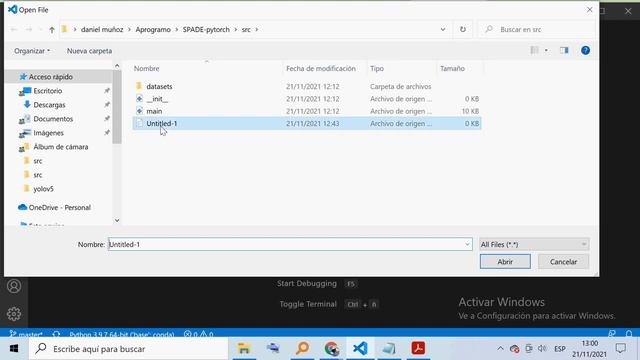Open VS Code notifications bell
Screen dimensions: 640x360
click(x=629, y=334)
